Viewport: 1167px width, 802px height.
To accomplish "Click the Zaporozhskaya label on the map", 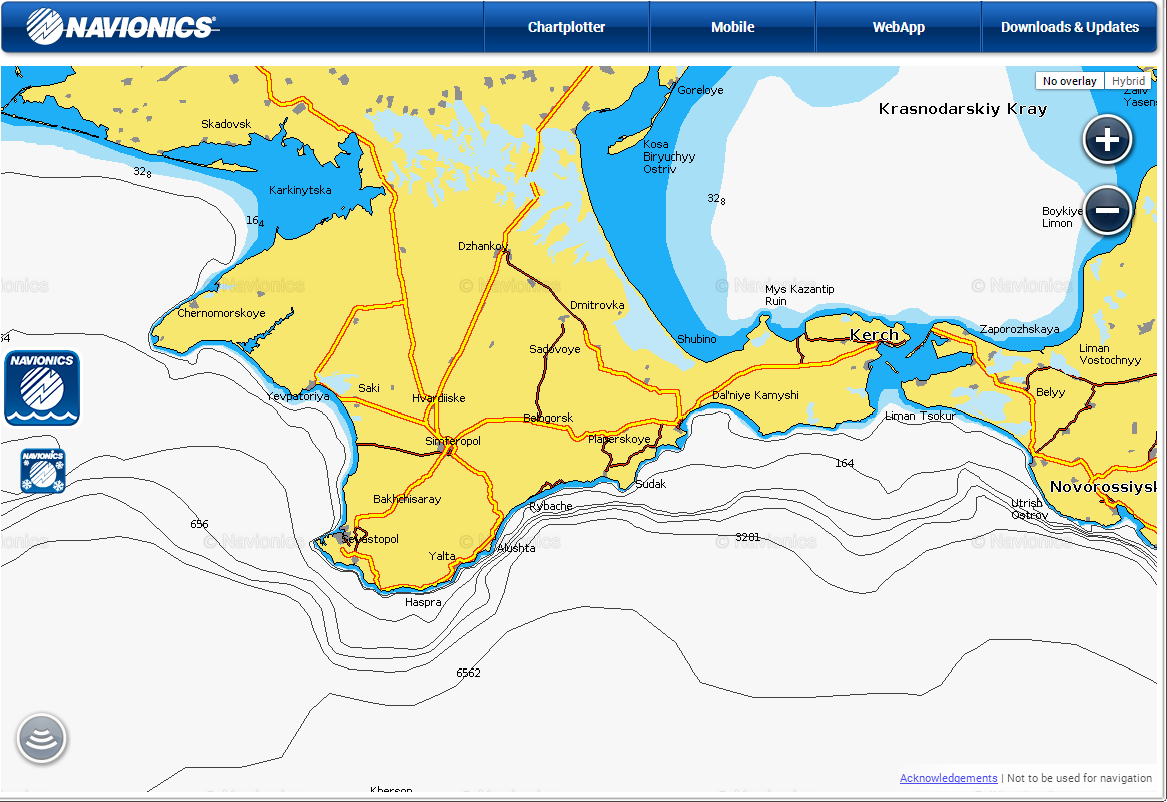I will click(1019, 329).
